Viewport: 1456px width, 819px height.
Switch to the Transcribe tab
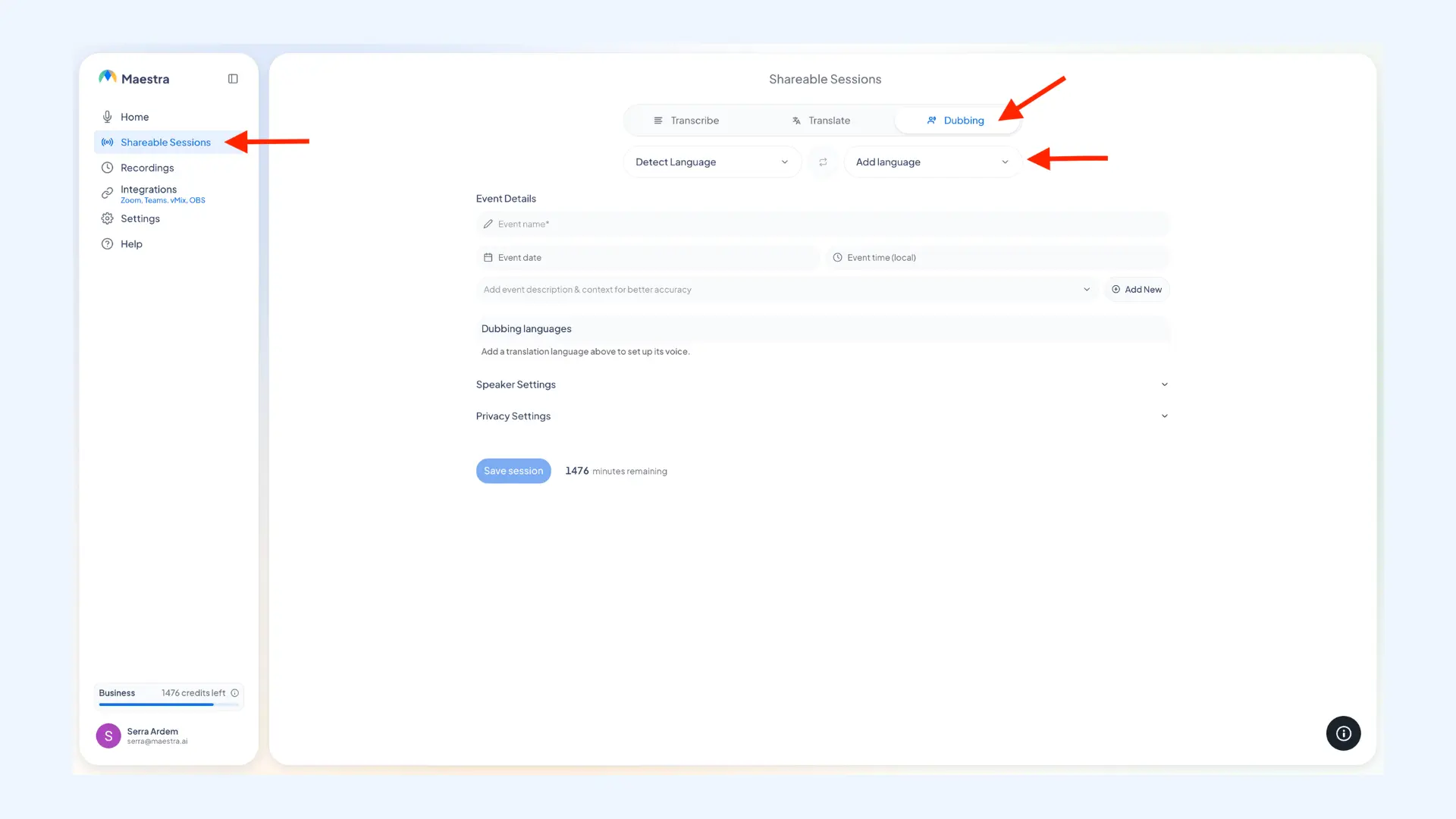[x=686, y=121]
